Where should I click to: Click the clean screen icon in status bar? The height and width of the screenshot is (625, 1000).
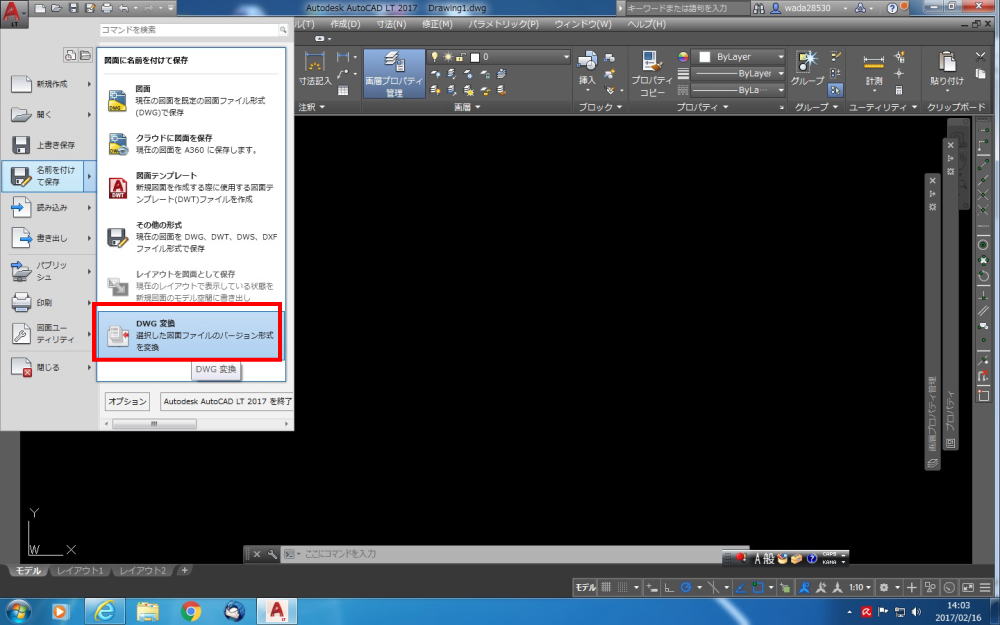coord(968,587)
